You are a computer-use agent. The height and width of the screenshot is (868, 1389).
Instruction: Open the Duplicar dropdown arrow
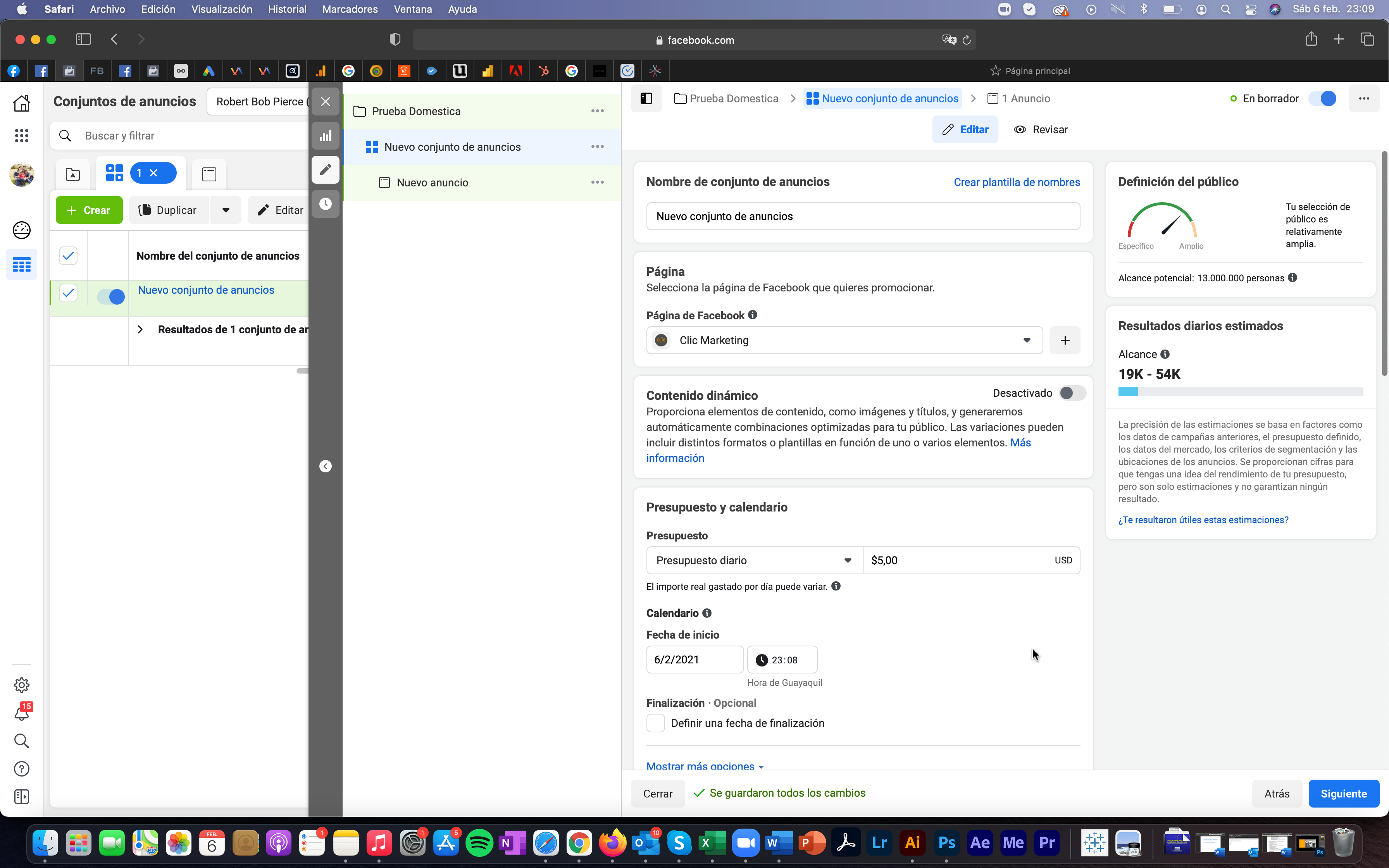[226, 210]
